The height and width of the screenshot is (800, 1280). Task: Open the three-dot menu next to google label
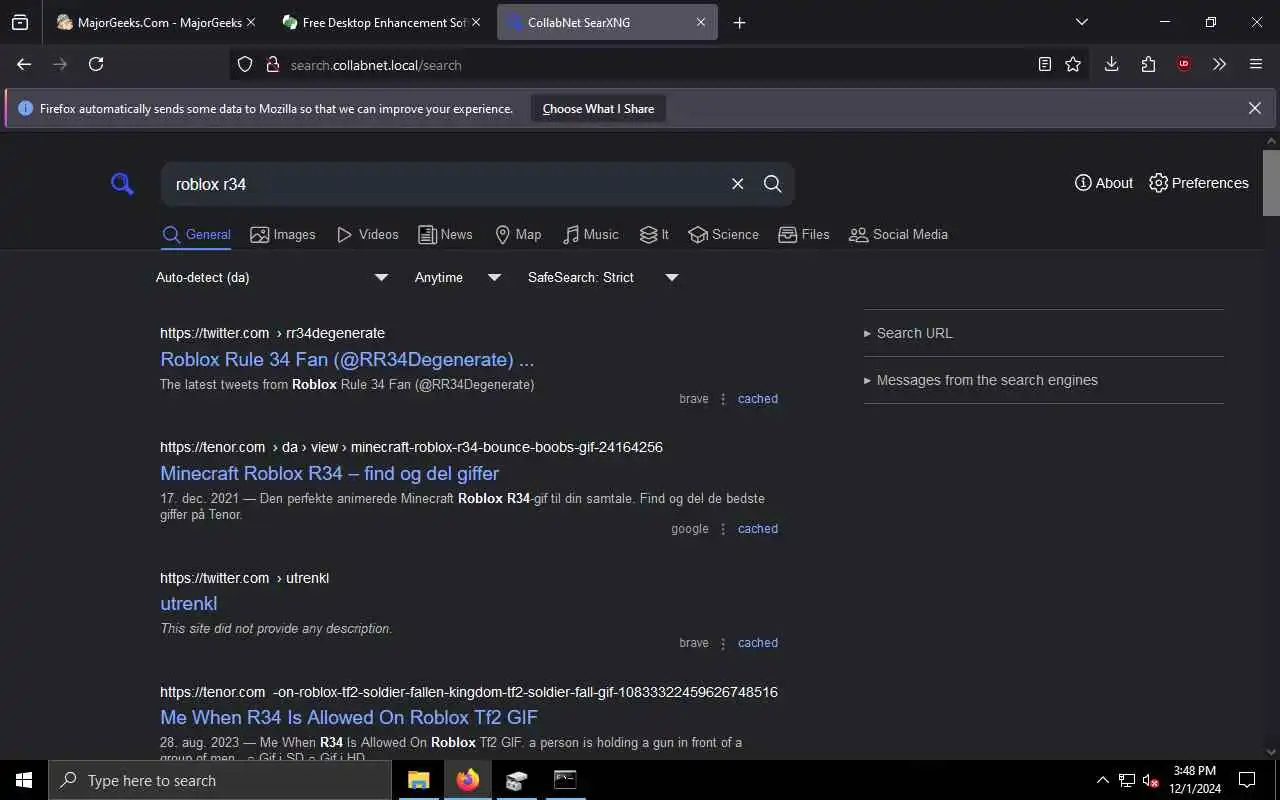click(723, 529)
